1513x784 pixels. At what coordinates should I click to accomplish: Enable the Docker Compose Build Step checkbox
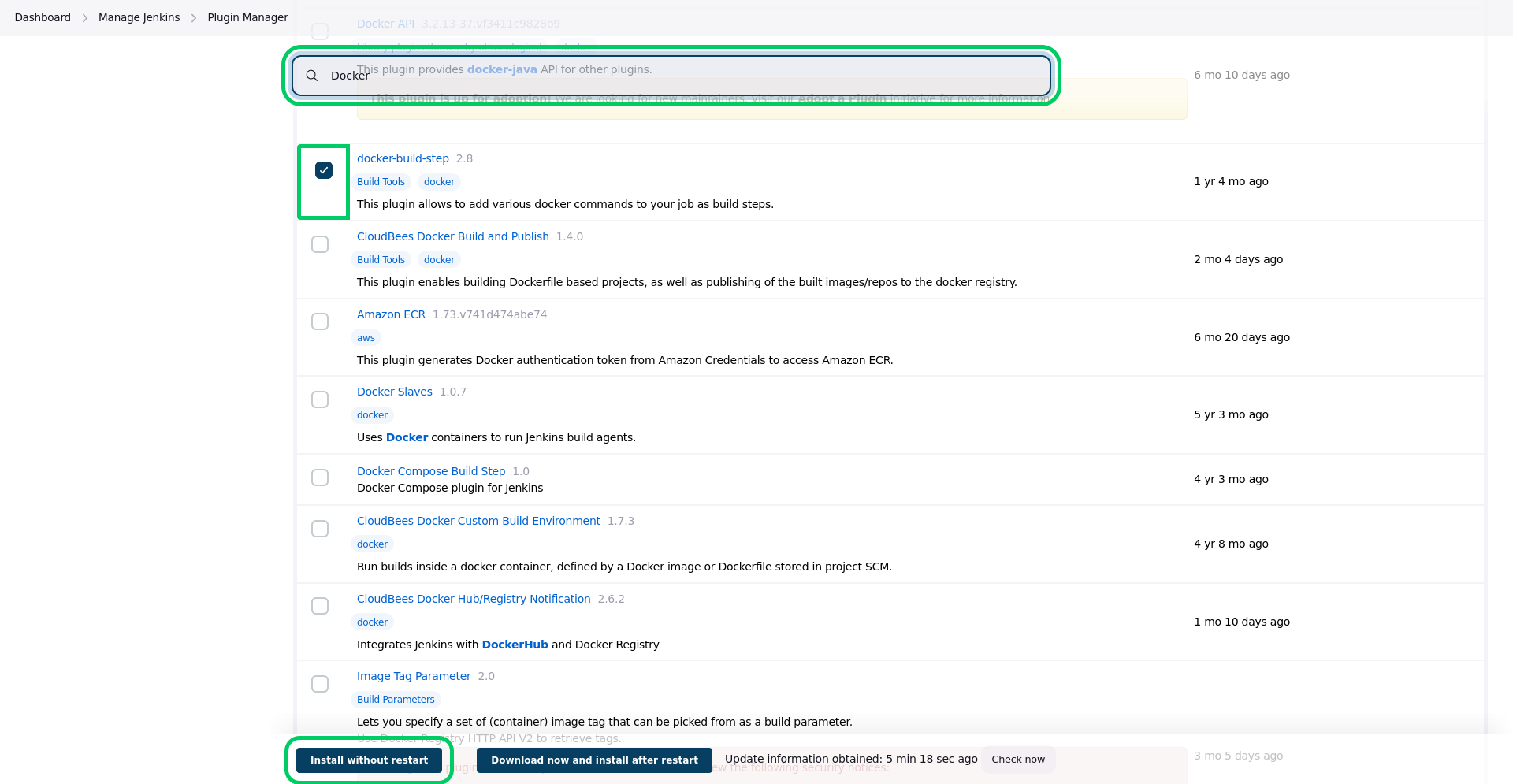point(320,477)
